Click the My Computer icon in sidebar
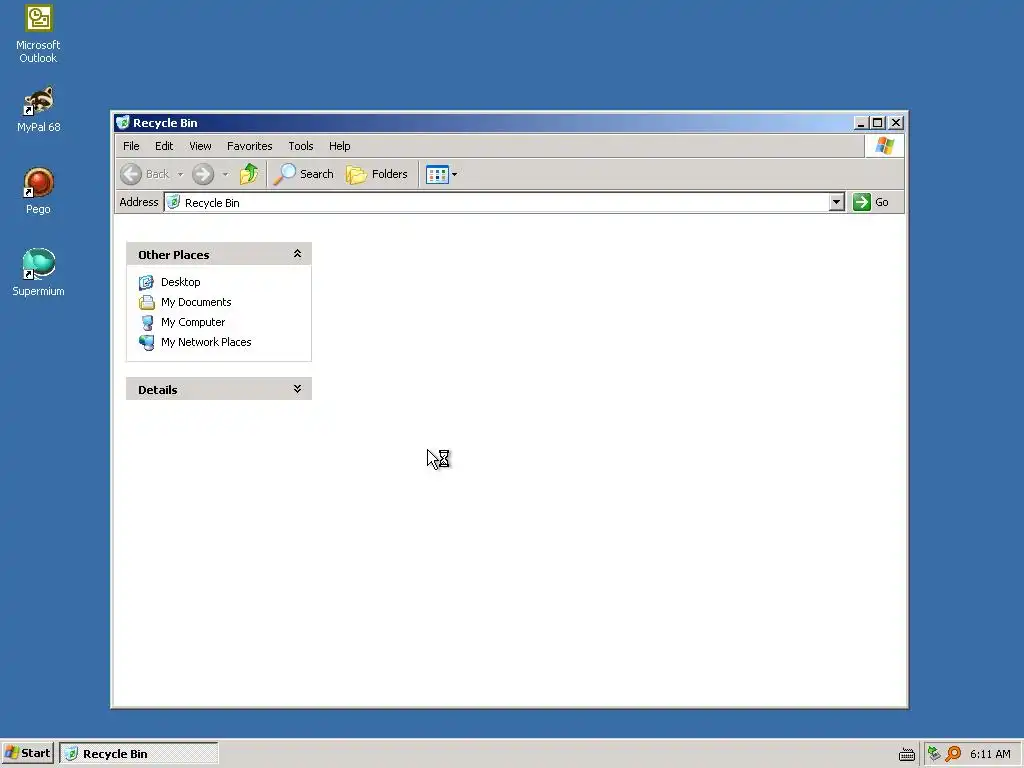This screenshot has height=768, width=1024. (x=146, y=323)
